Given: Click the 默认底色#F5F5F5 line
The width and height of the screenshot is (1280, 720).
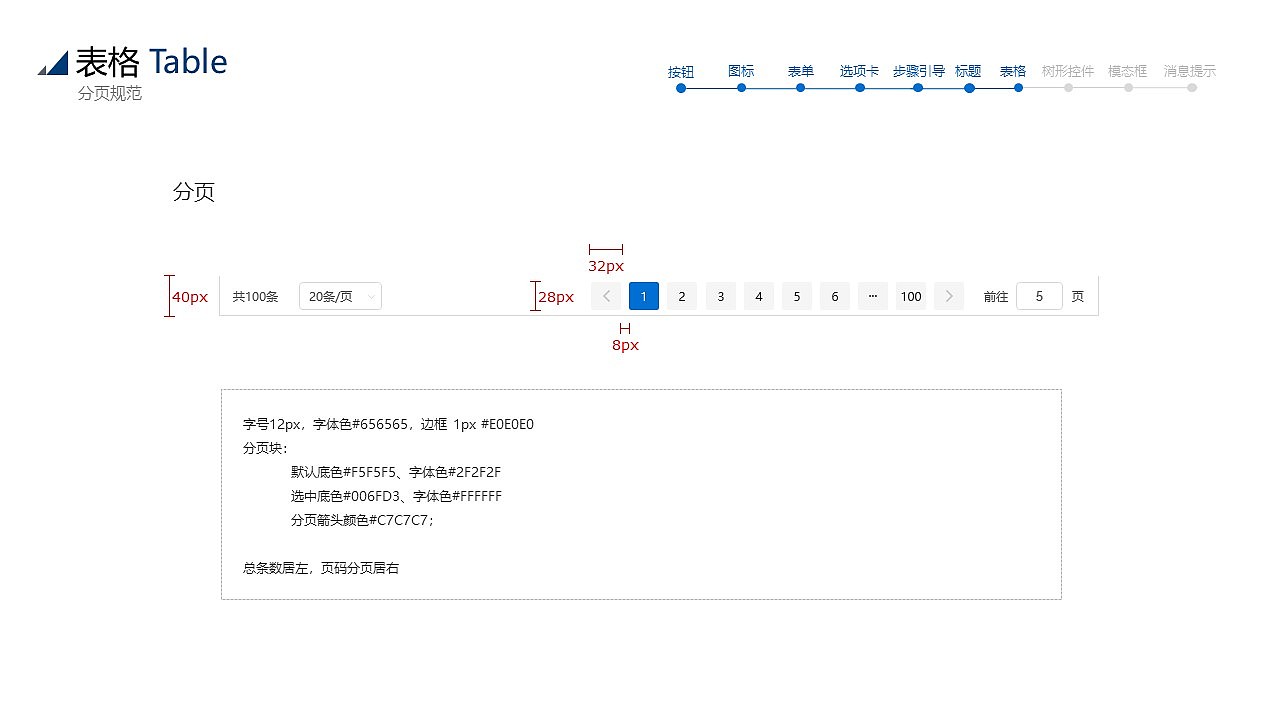Looking at the screenshot, I should [x=396, y=472].
